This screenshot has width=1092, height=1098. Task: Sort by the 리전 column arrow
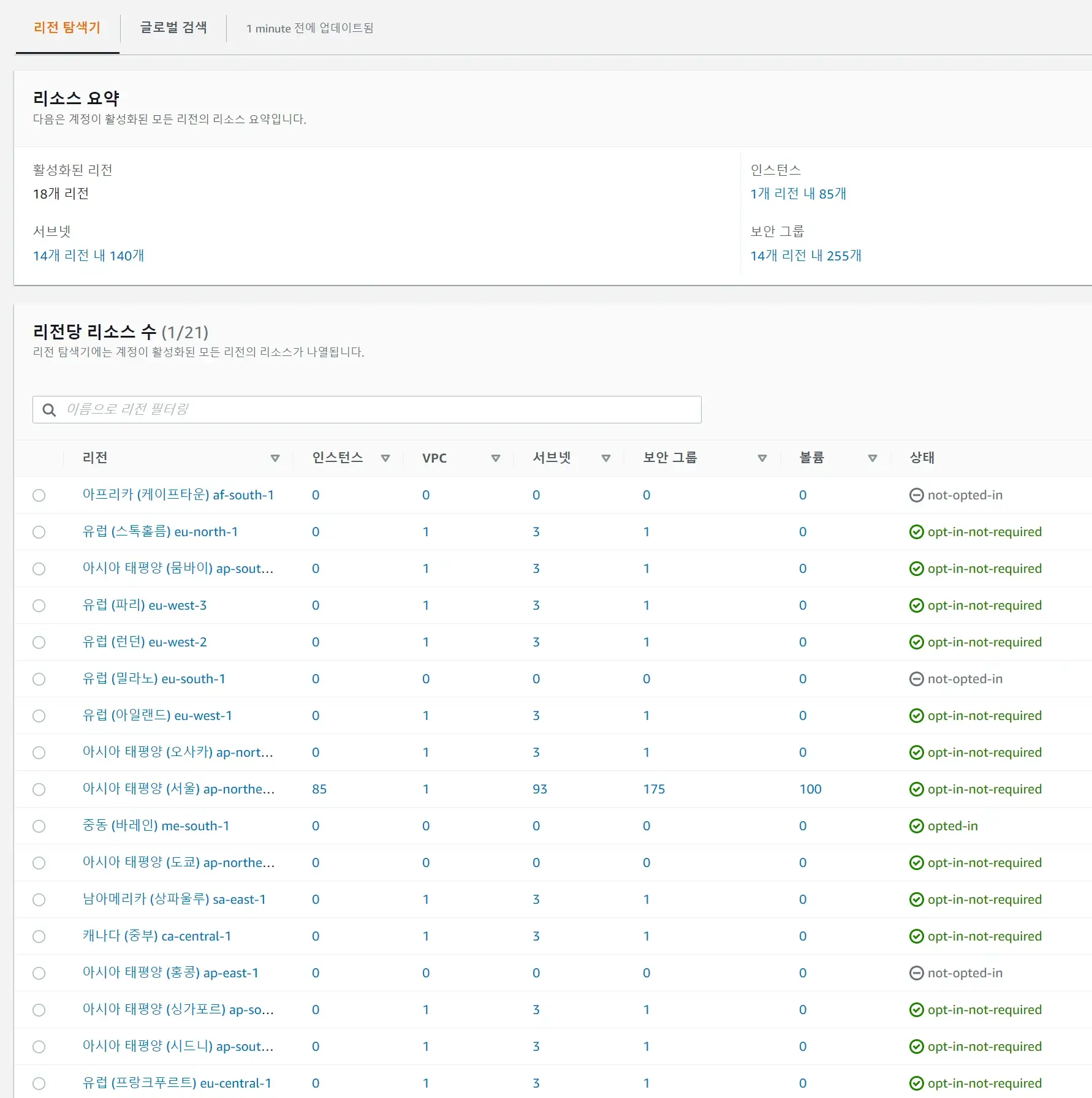pyautogui.click(x=275, y=458)
